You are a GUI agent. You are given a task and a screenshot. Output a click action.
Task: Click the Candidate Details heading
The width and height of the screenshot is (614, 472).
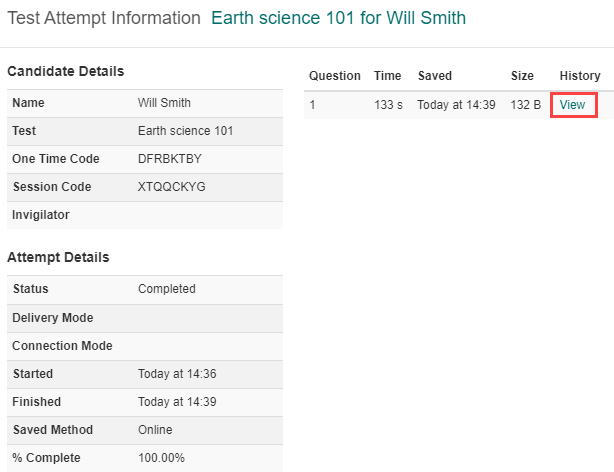pos(66,71)
